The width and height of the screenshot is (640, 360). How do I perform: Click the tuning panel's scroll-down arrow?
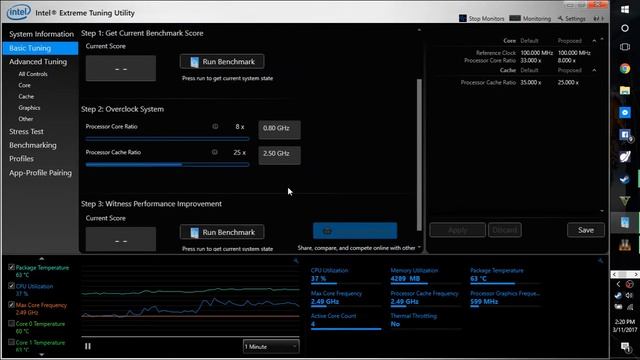point(419,247)
